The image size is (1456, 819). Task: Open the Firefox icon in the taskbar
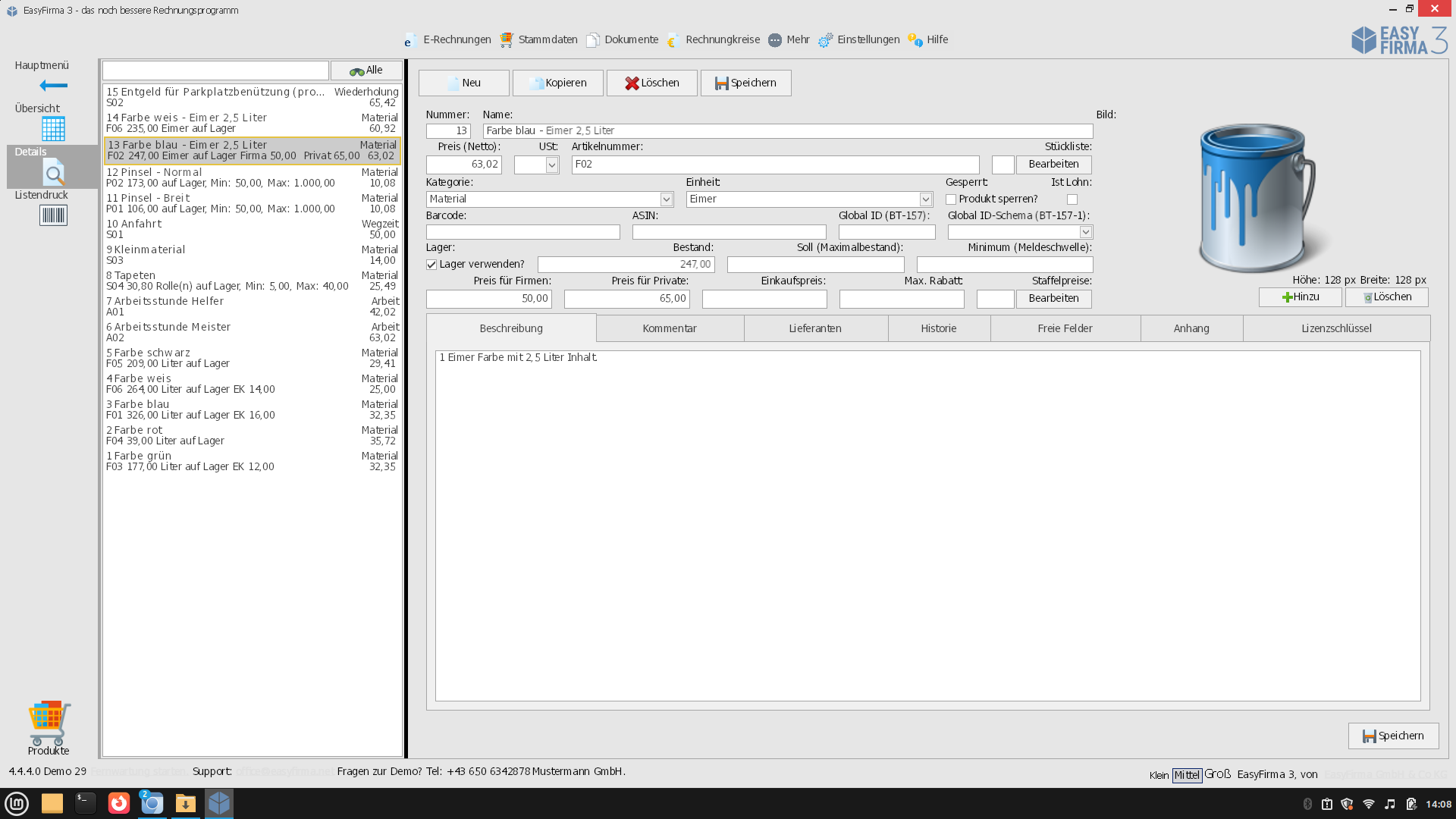[x=119, y=803]
